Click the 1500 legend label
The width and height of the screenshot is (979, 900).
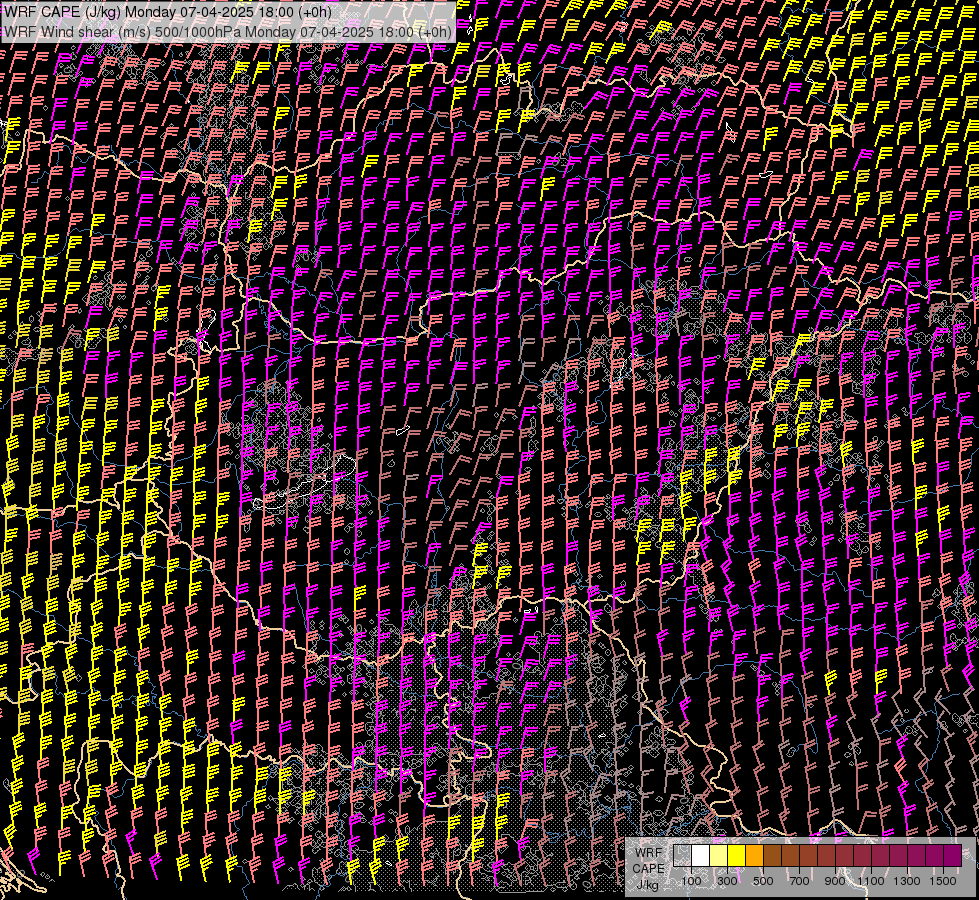[943, 881]
